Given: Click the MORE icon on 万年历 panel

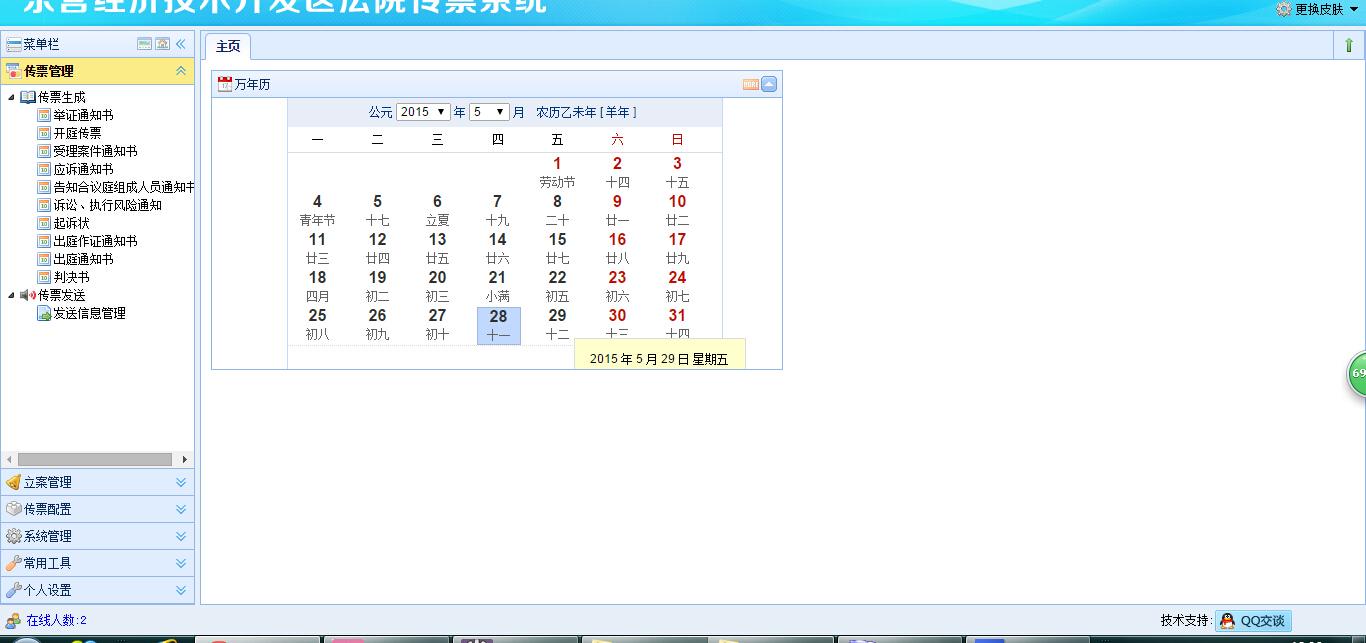Looking at the screenshot, I should (750, 85).
